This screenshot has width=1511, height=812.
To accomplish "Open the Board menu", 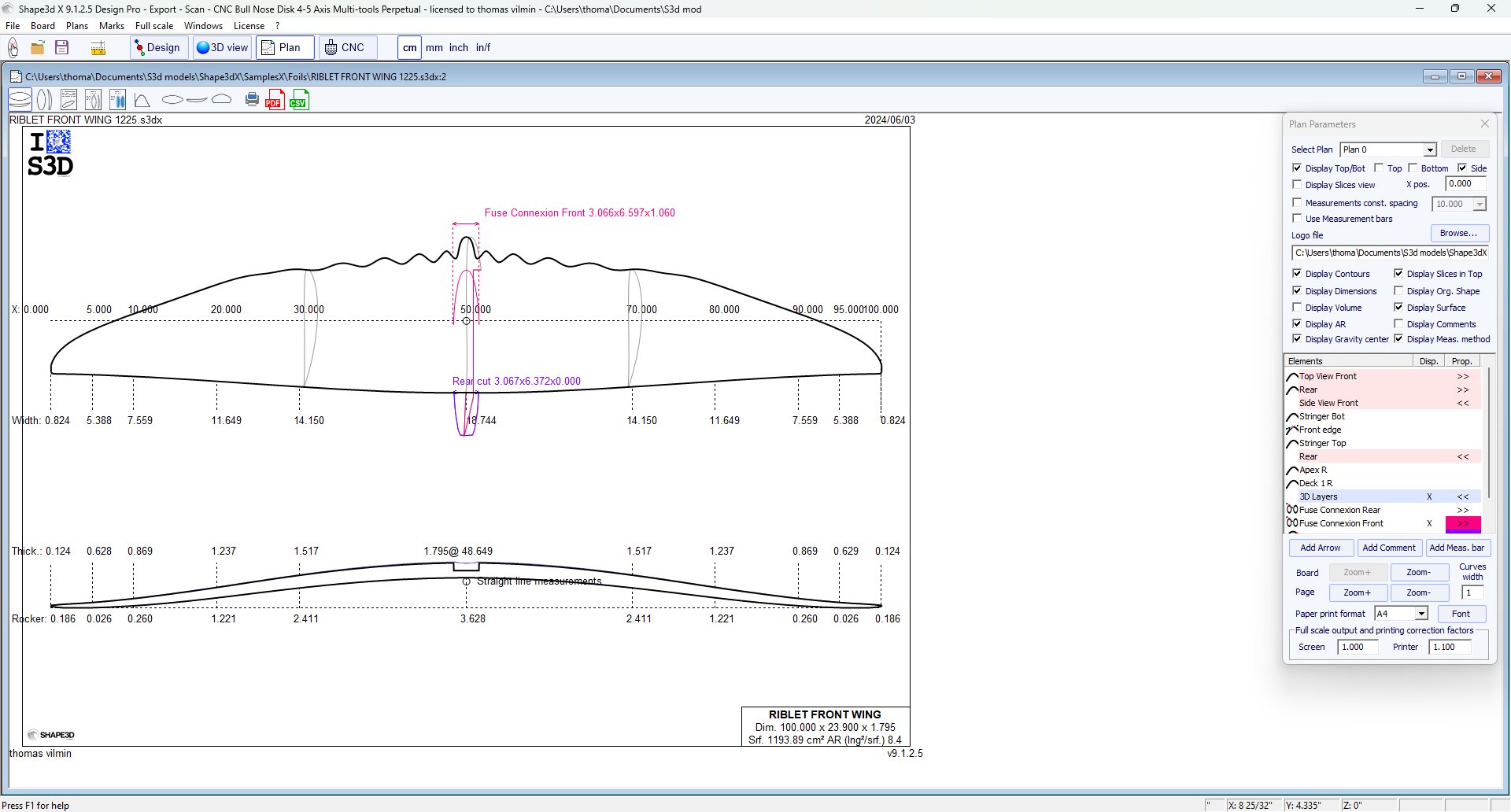I will (x=42, y=26).
